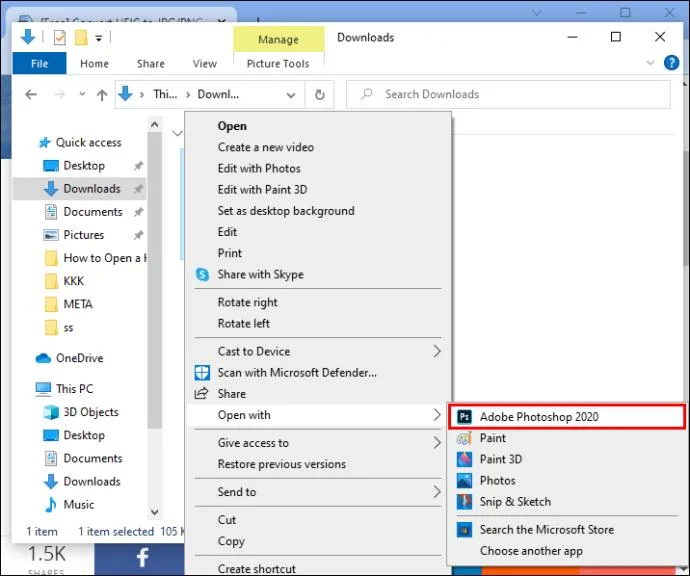Expand the Give access to submenu arrow
The image size is (690, 576).
[437, 443]
